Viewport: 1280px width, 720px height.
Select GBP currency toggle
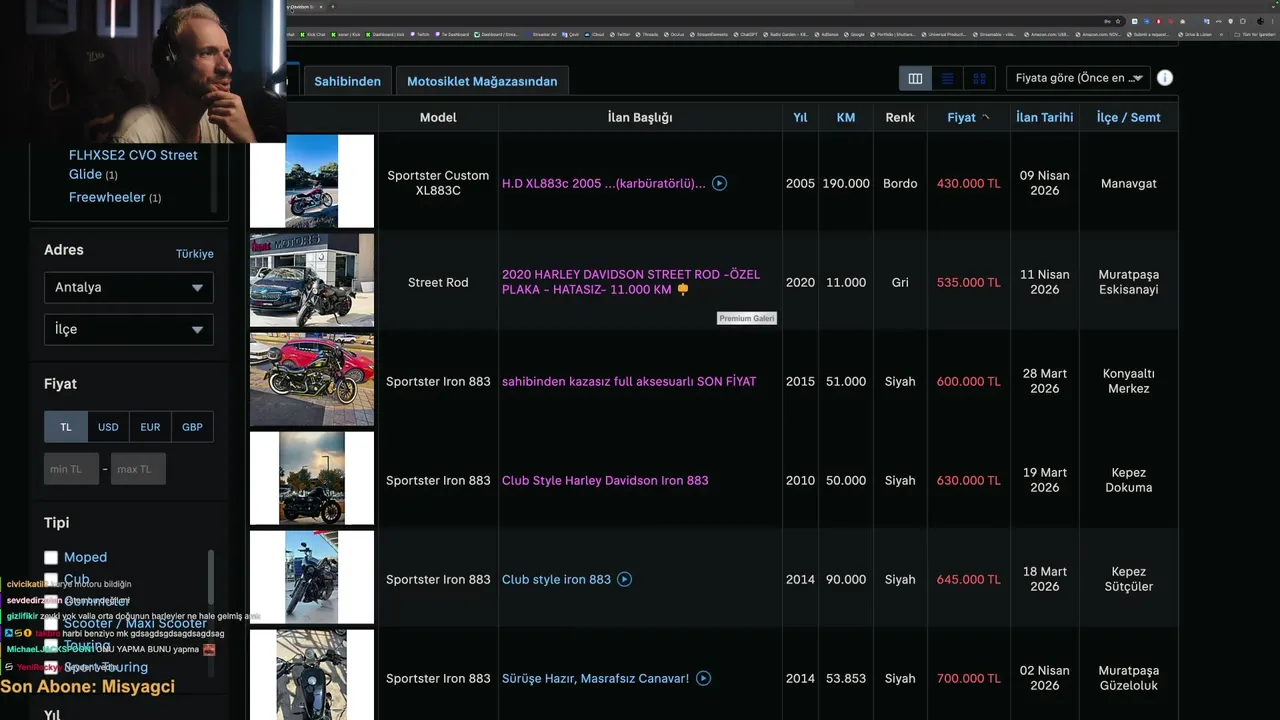coord(192,427)
